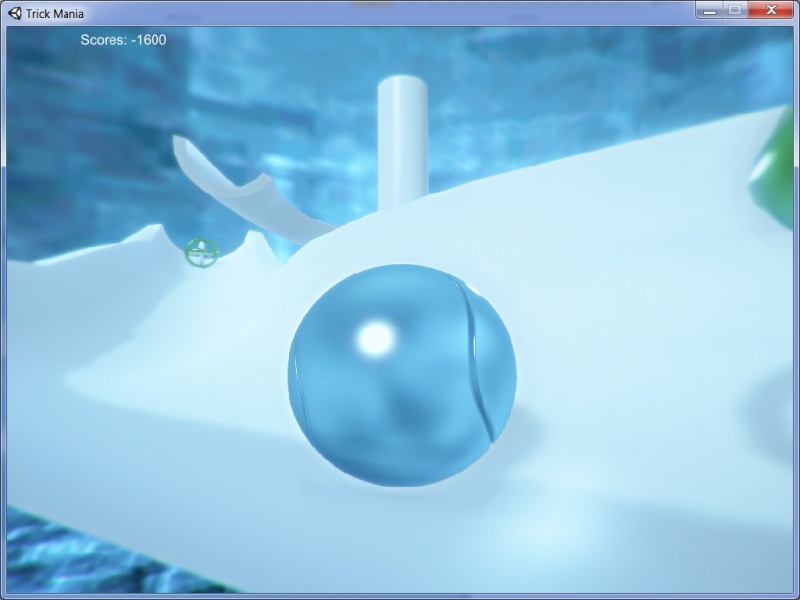800x600 pixels.
Task: Click the large blue ball
Action: coord(402,375)
